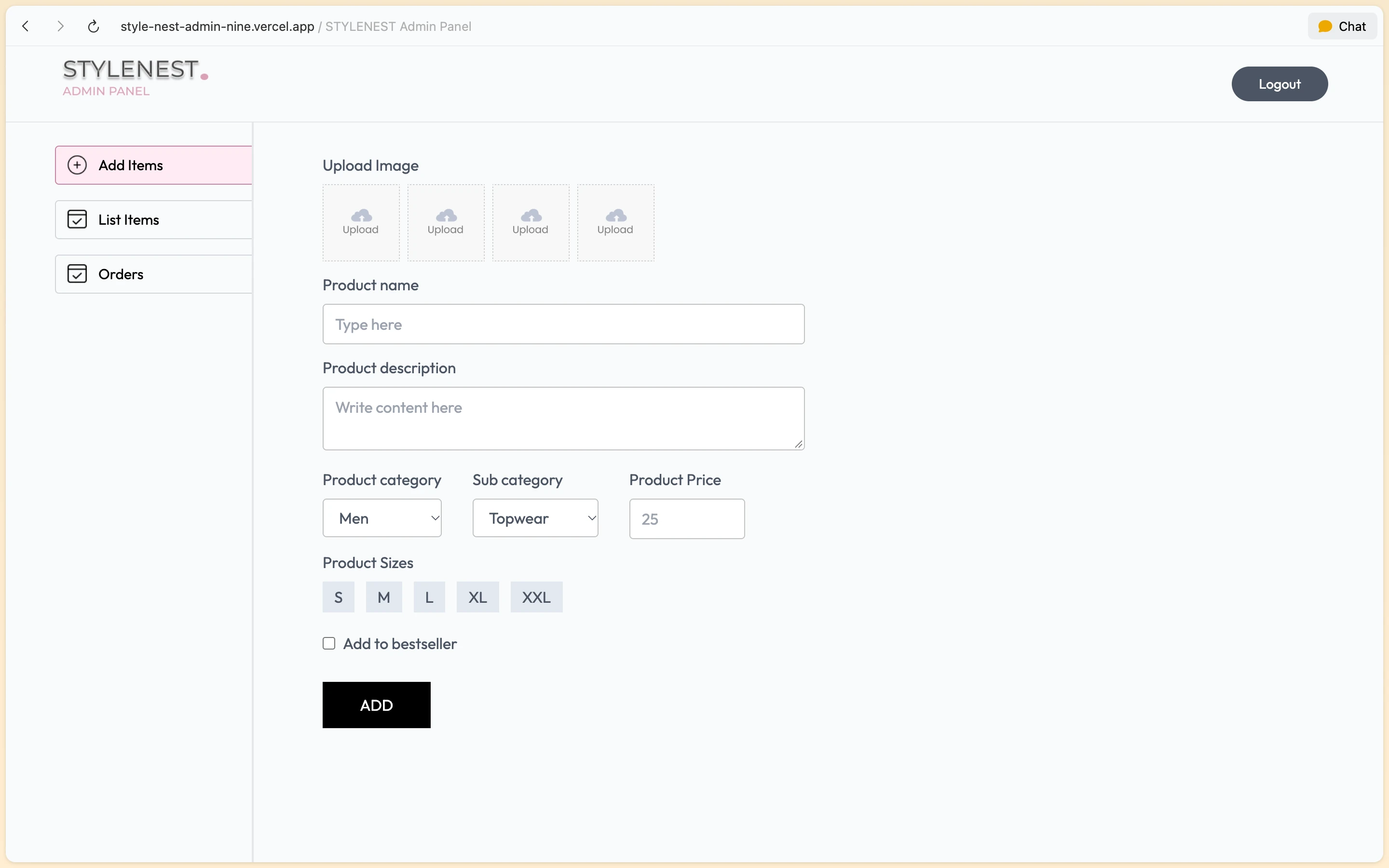Screen dimensions: 1389x868
Task: Click the third image upload cloud slot
Action: 531,223
